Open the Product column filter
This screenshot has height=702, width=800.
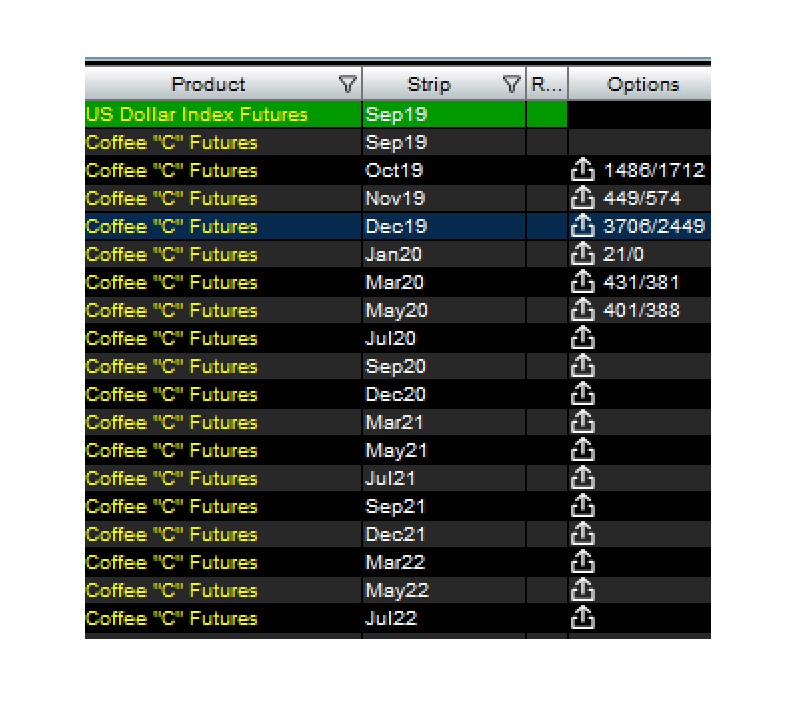point(347,84)
